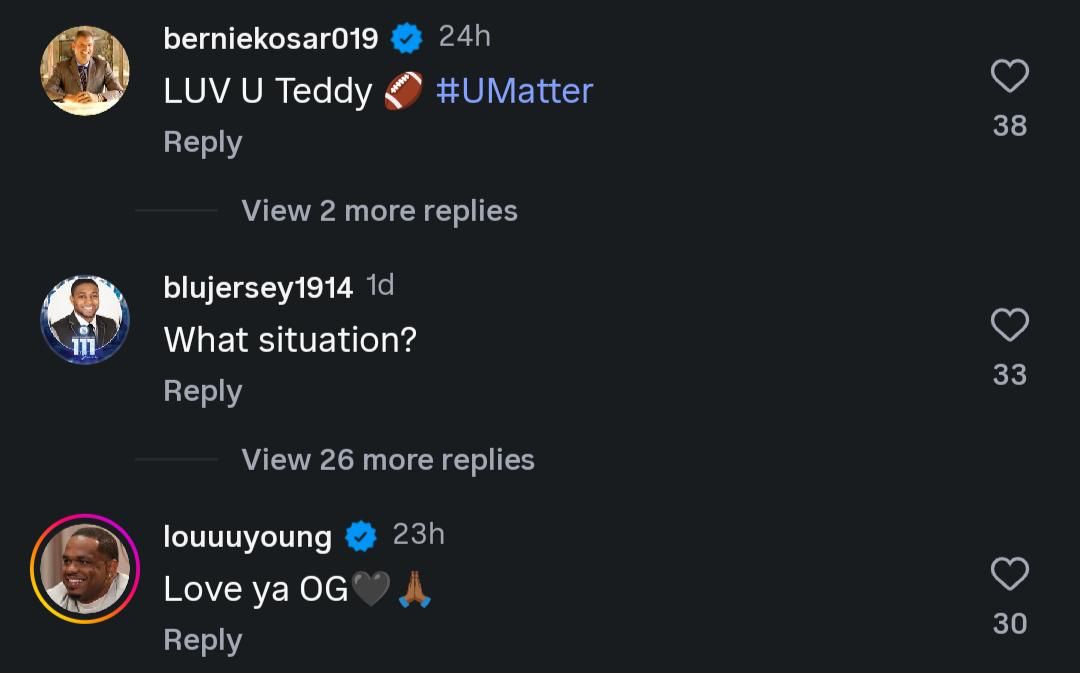Reply to blujersey1914's comment
Viewport: 1080px width, 673px height.
click(203, 391)
